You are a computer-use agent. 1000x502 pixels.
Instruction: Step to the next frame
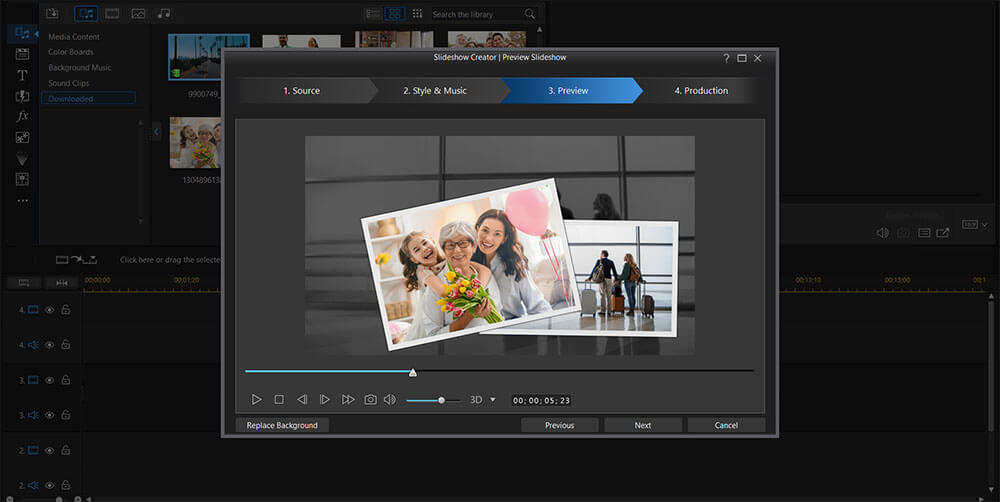(x=324, y=399)
